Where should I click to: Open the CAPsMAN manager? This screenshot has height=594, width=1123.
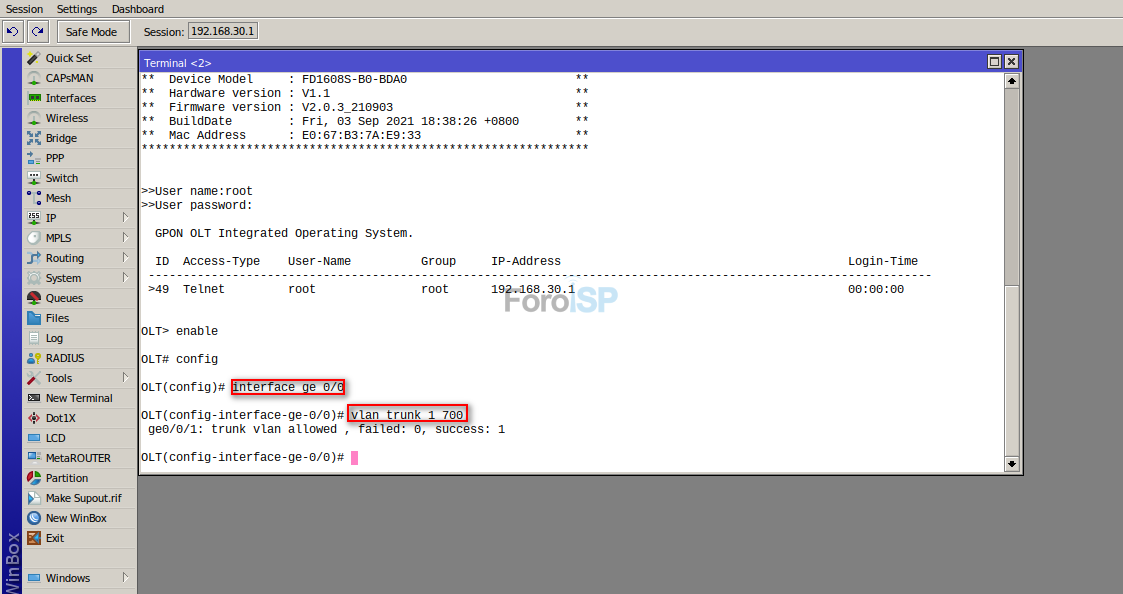70,78
